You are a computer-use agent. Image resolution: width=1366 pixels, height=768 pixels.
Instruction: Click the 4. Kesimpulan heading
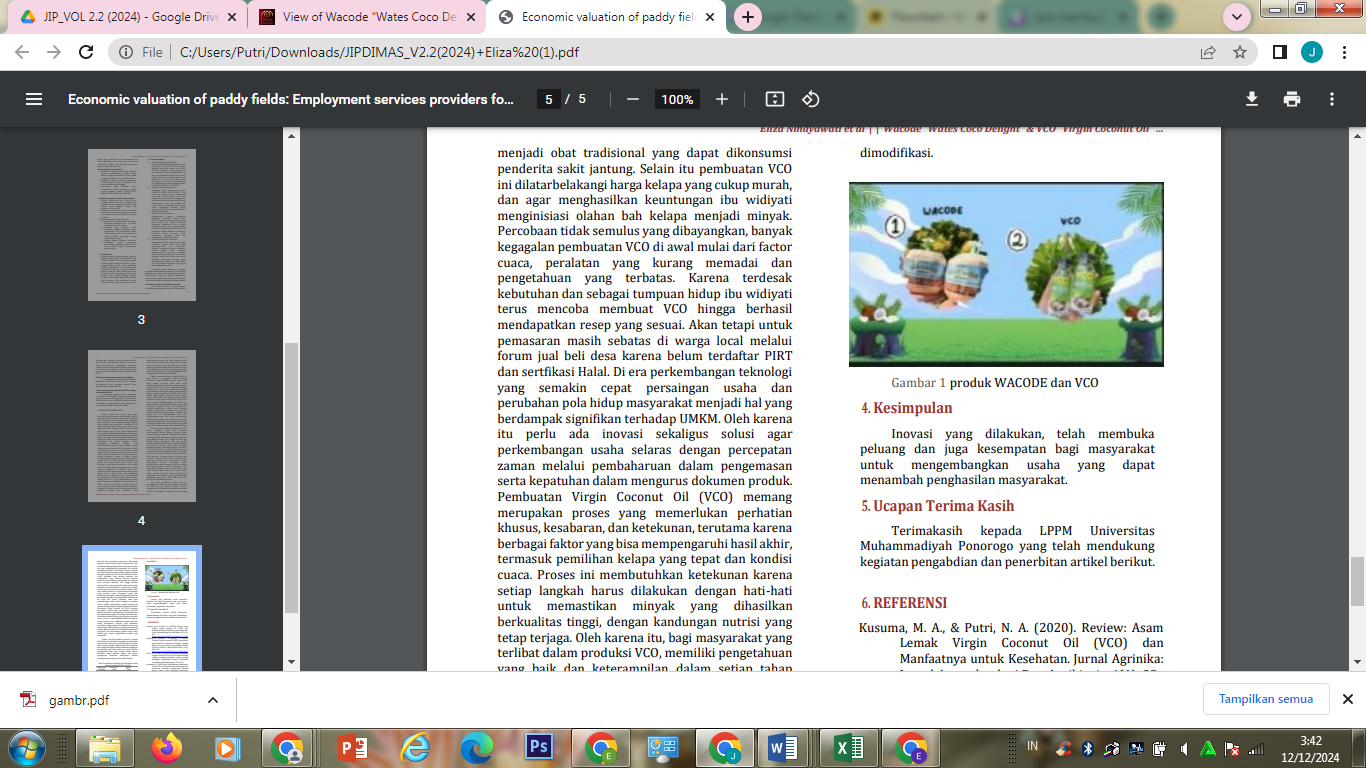tap(907, 408)
